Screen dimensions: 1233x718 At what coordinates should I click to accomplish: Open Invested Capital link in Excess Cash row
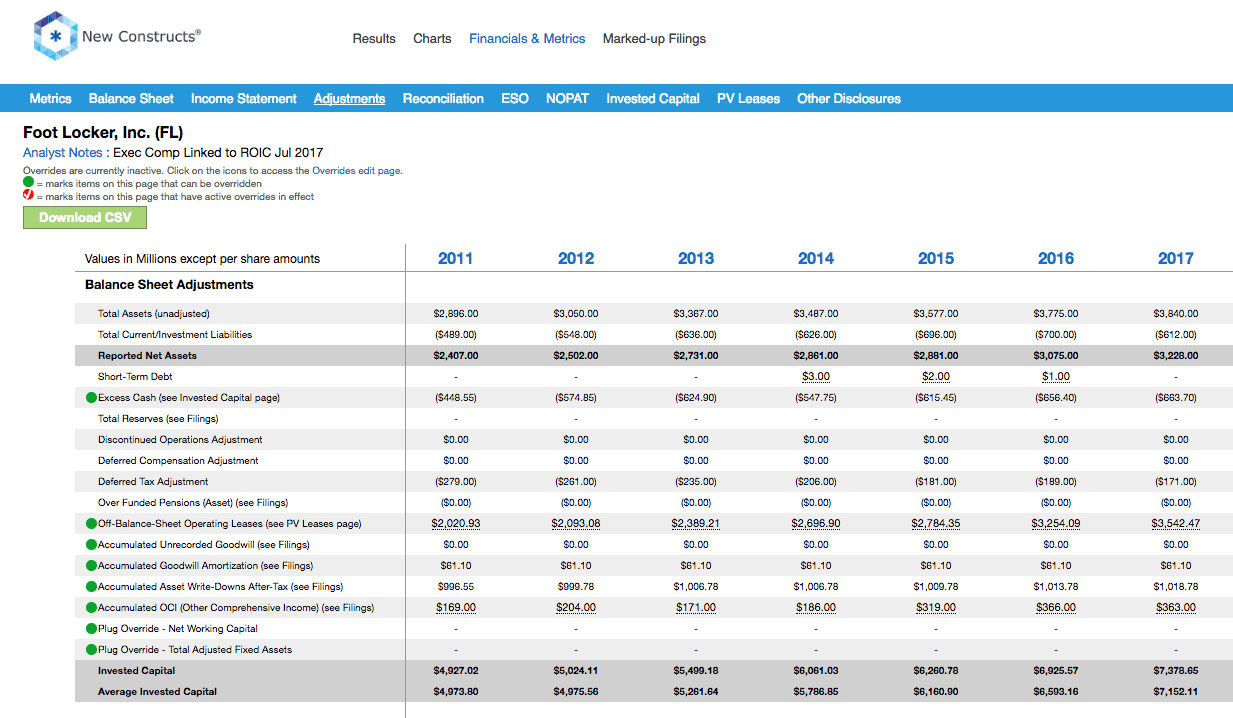213,398
